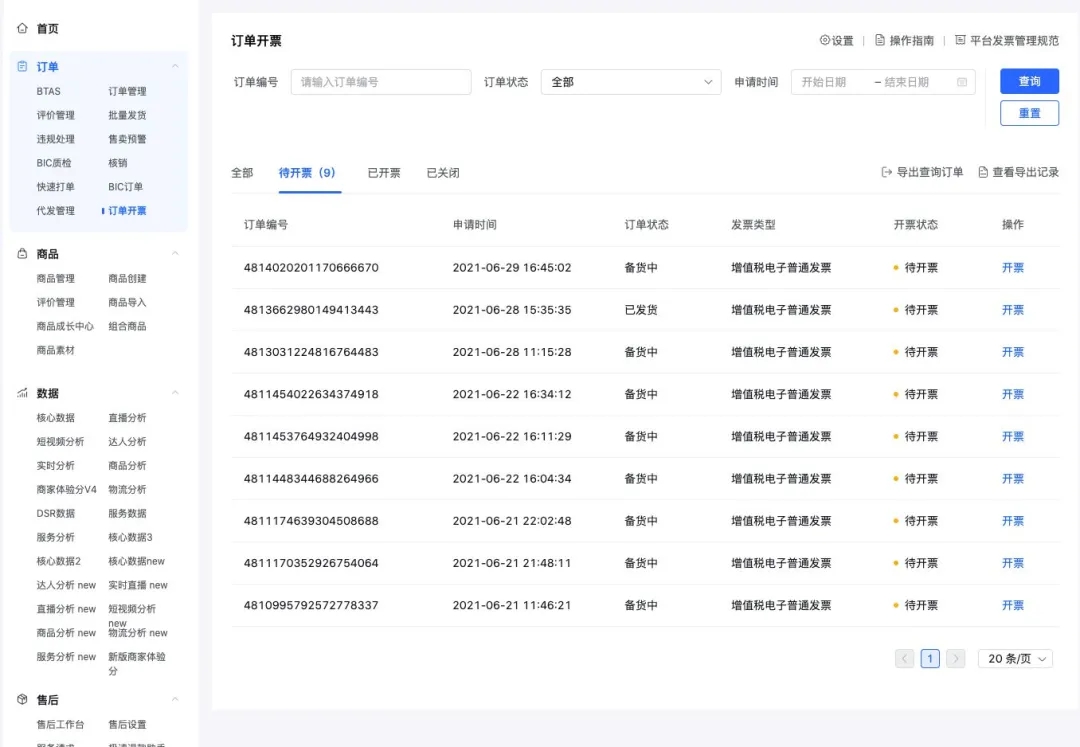Click 开票 for order 4811448344688264966
The image size is (1080, 747).
tap(1012, 478)
